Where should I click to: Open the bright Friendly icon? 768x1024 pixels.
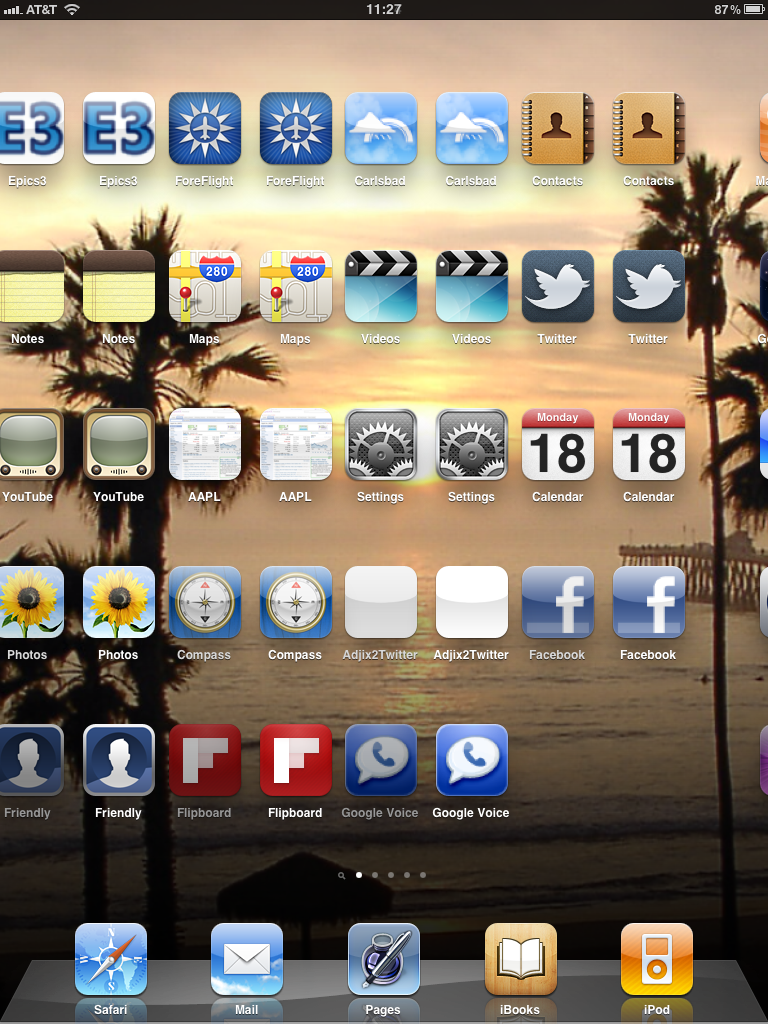point(119,760)
